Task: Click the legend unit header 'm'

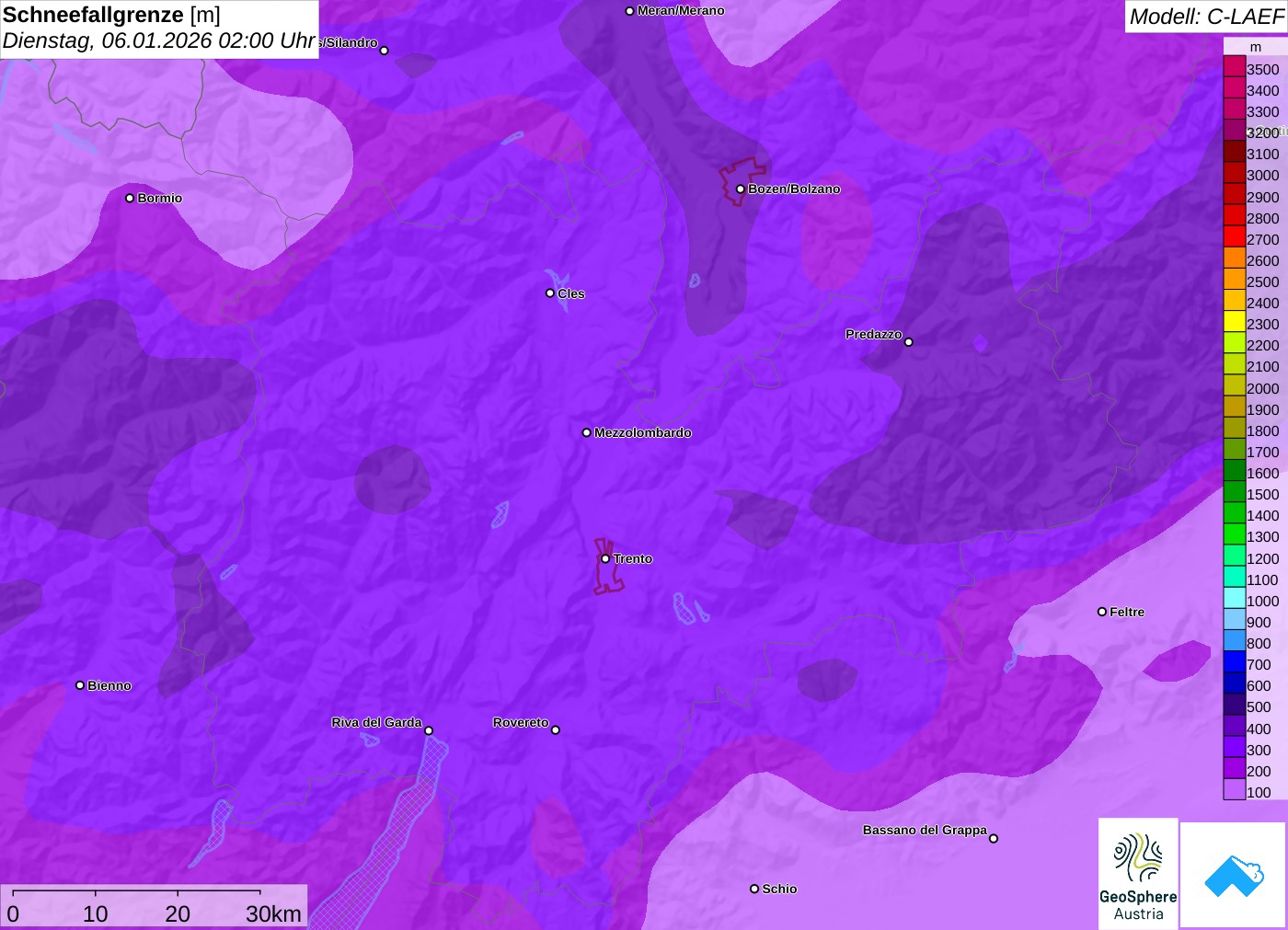Action: [x=1256, y=47]
